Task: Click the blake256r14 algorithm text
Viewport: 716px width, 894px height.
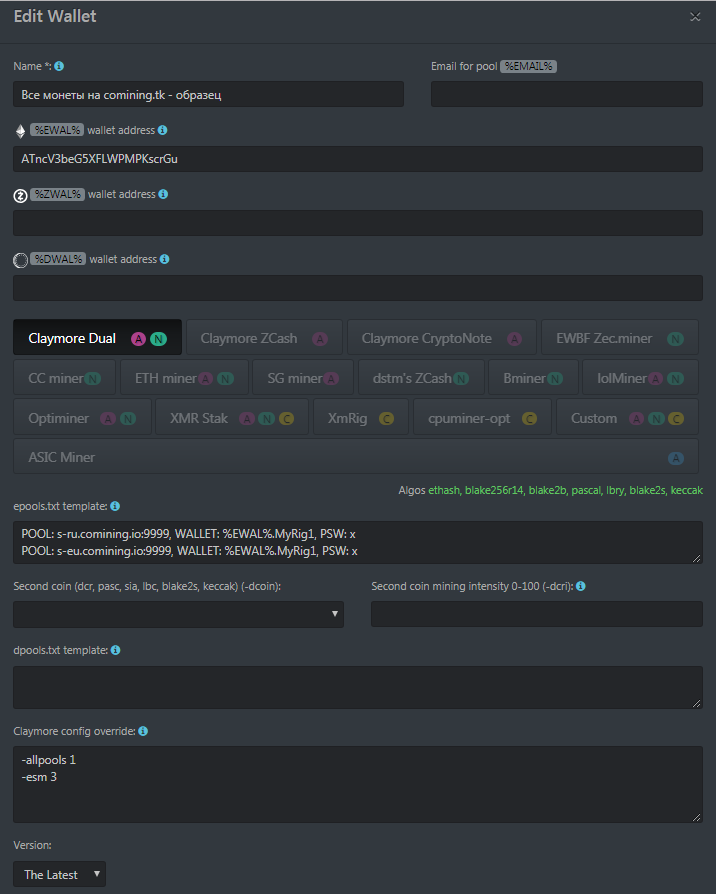Action: 494,490
